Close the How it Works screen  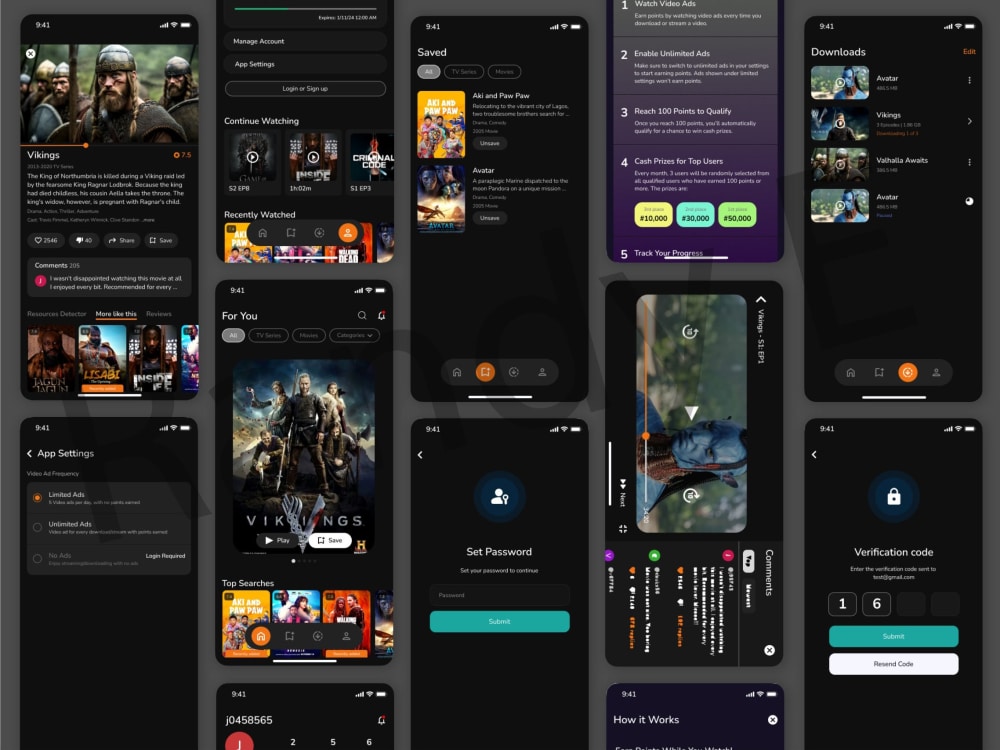(x=772, y=719)
